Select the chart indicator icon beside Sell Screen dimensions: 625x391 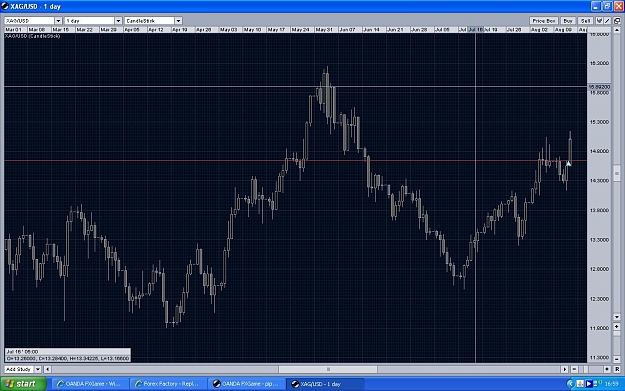point(599,21)
